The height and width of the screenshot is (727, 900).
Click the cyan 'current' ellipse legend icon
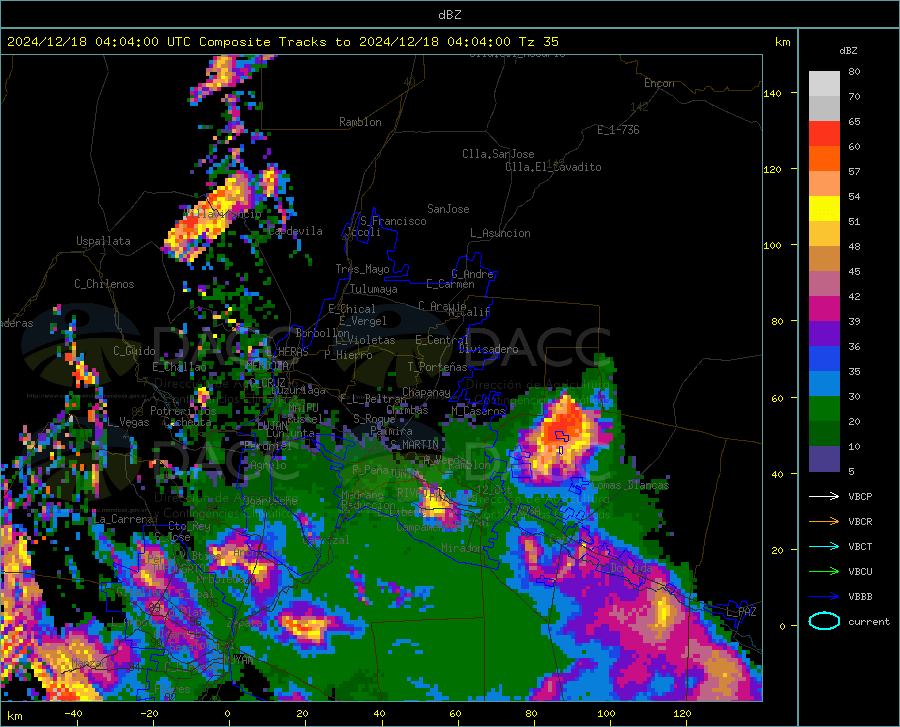[824, 621]
